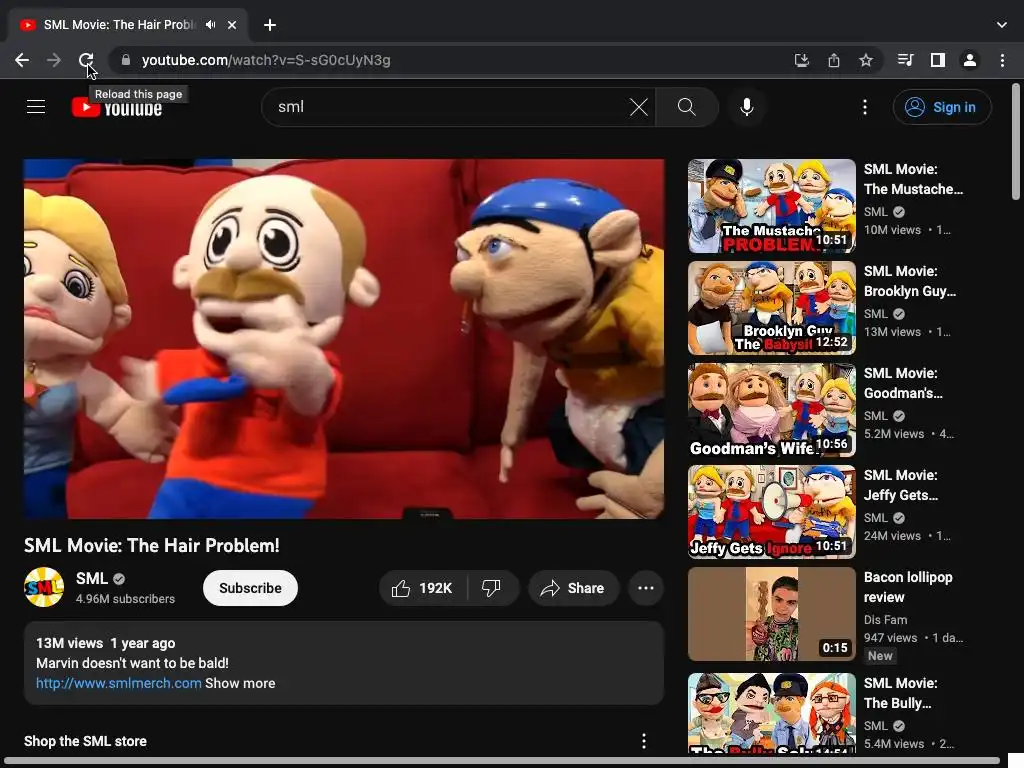
Task: Open more actions ellipsis under video
Action: [645, 588]
